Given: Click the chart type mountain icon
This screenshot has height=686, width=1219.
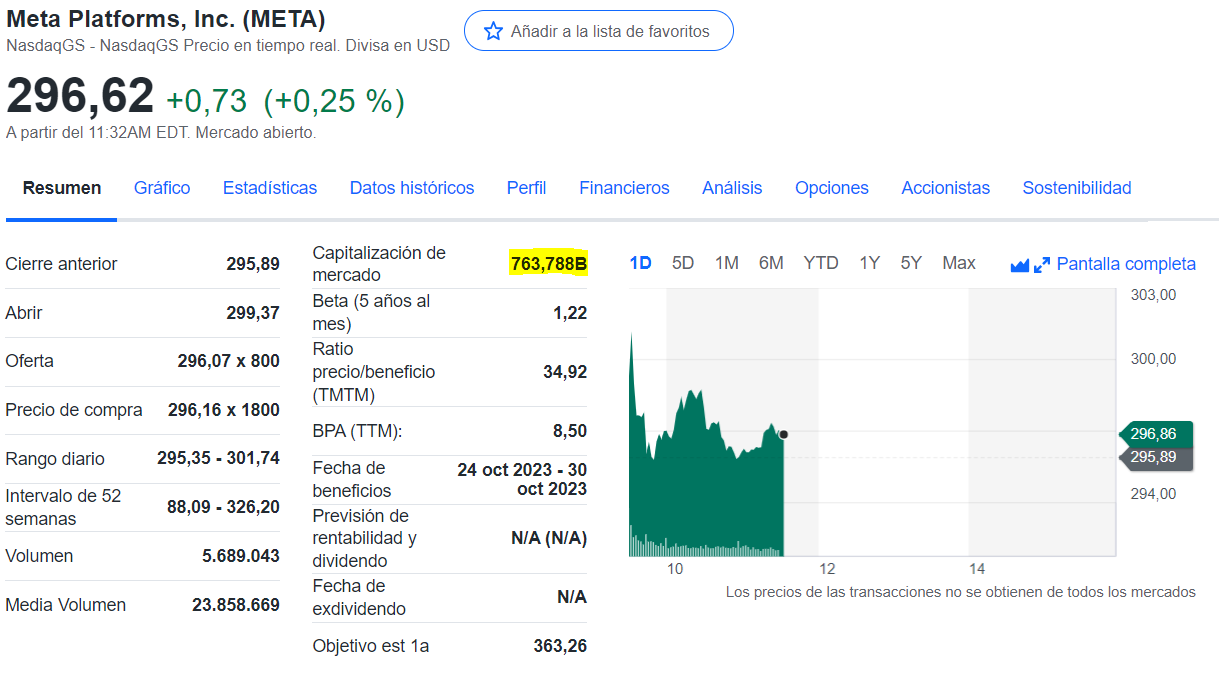Looking at the screenshot, I should point(1020,265).
